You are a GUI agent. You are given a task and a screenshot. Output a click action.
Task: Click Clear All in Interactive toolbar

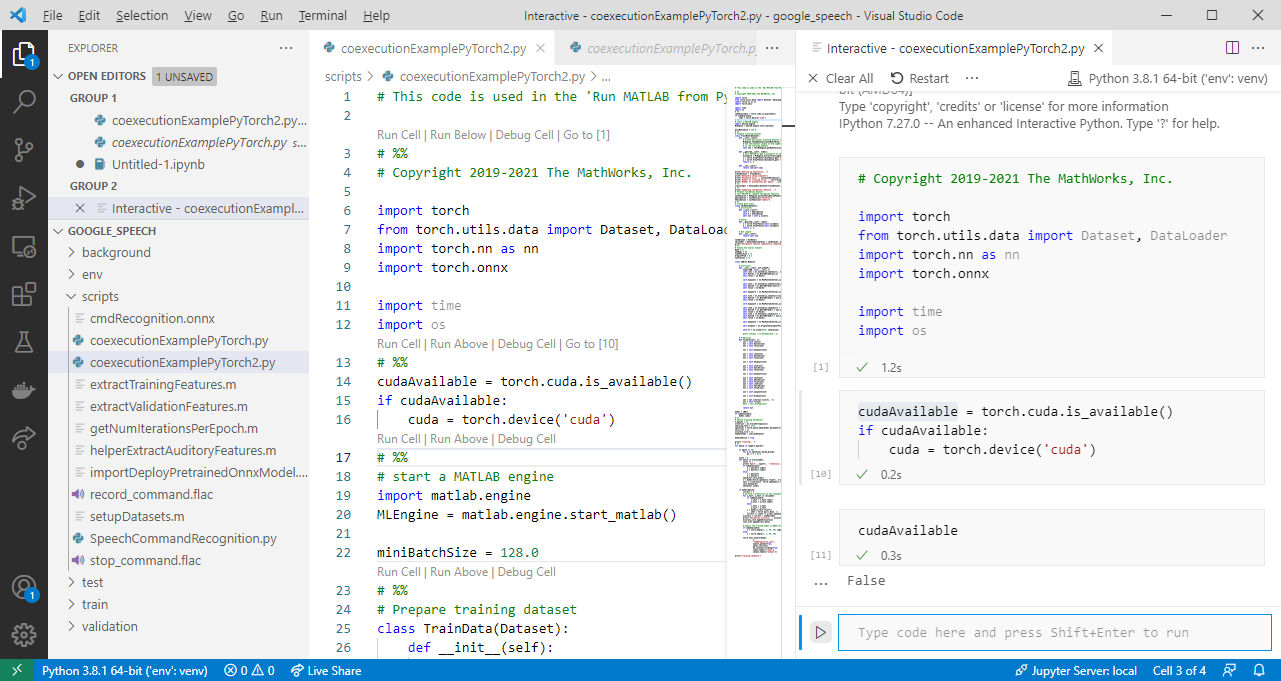tap(840, 78)
